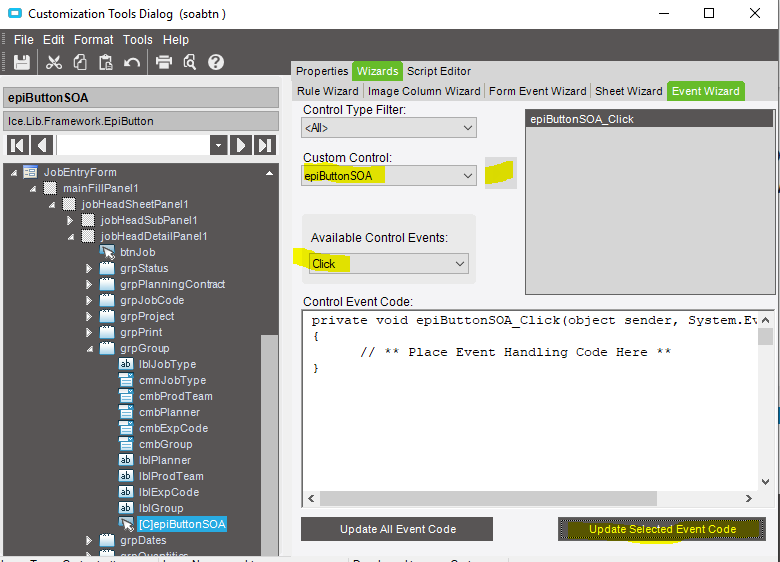Go to first record navigator button
780x562 pixels.
tap(17, 145)
